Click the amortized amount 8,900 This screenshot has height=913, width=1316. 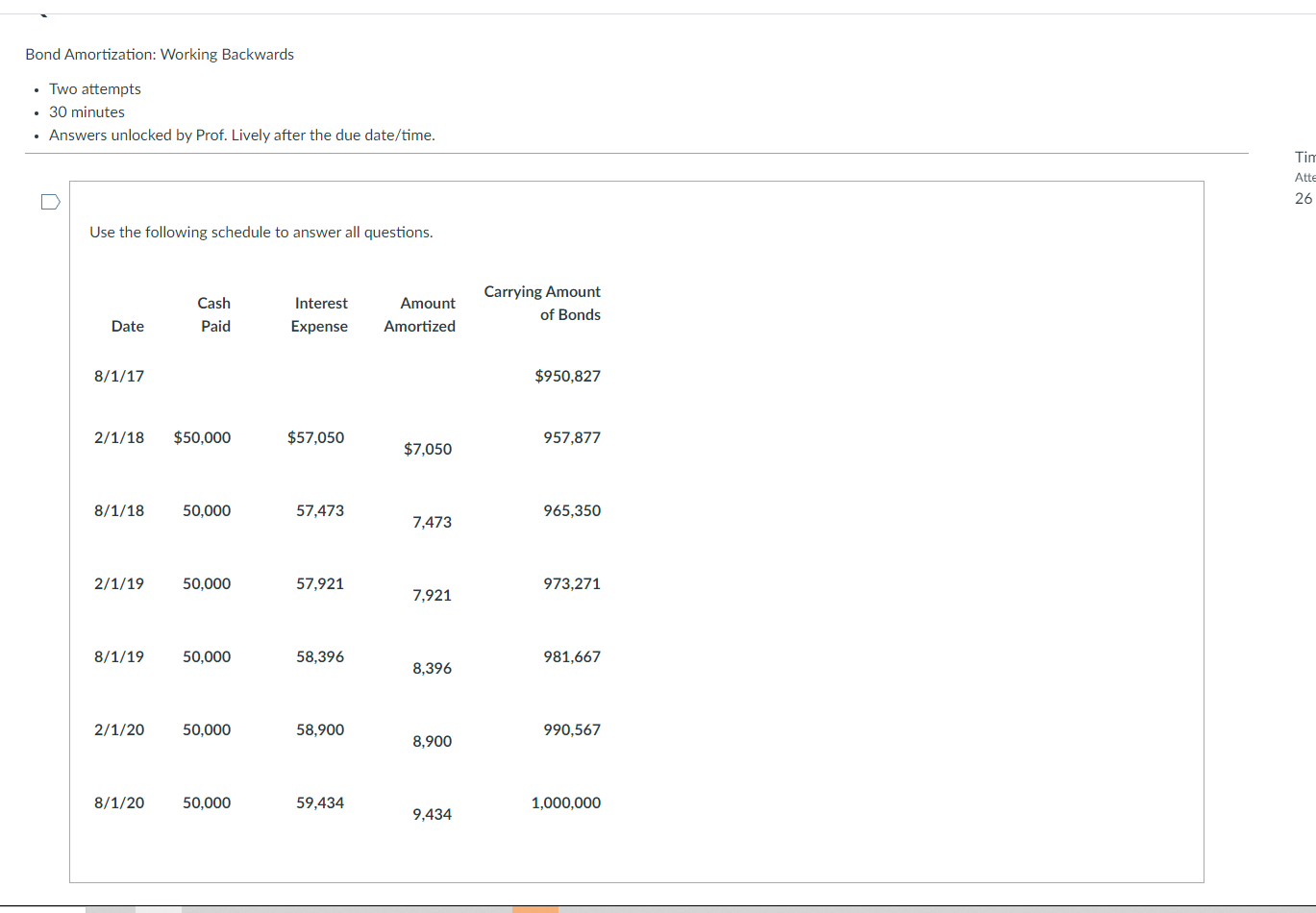click(433, 742)
